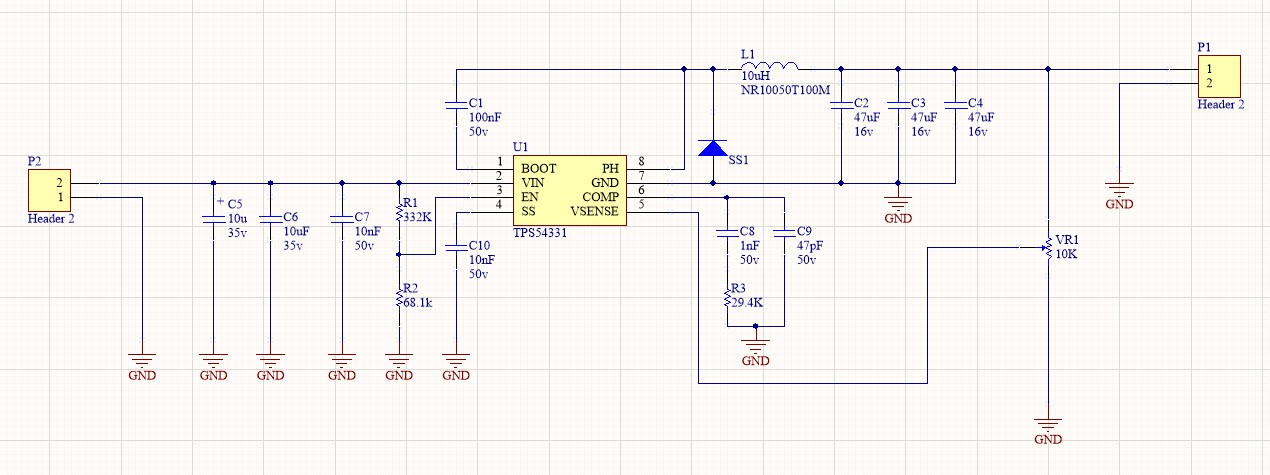Select capacitor C9 47pF symbol
This screenshot has width=1270, height=475.
[x=784, y=236]
